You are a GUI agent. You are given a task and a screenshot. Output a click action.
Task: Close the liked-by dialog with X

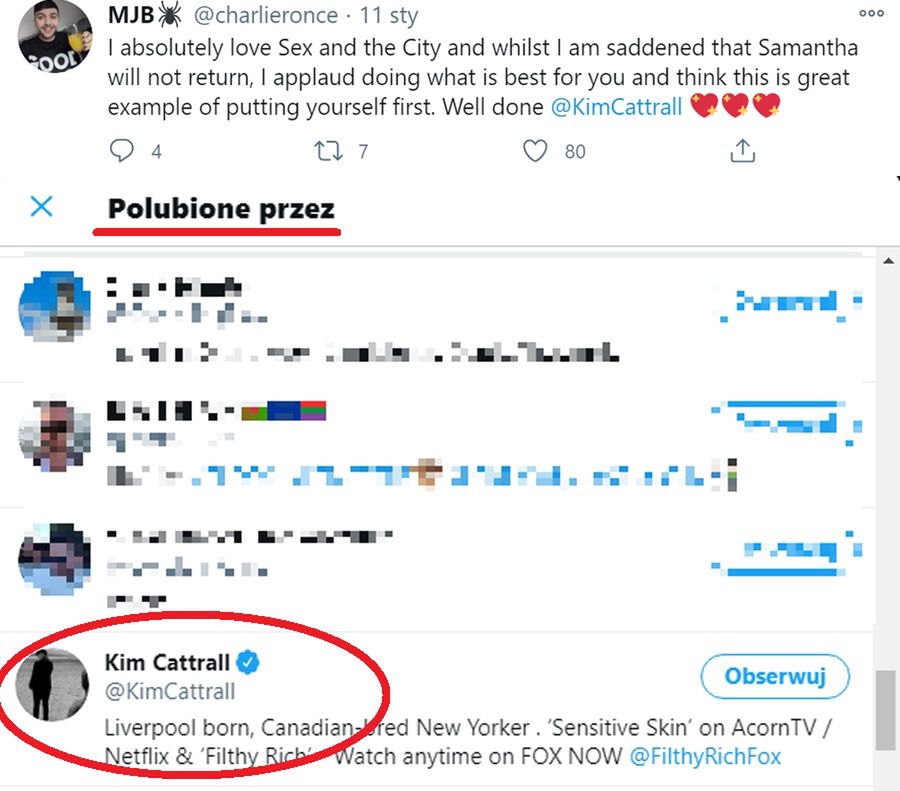click(x=41, y=207)
